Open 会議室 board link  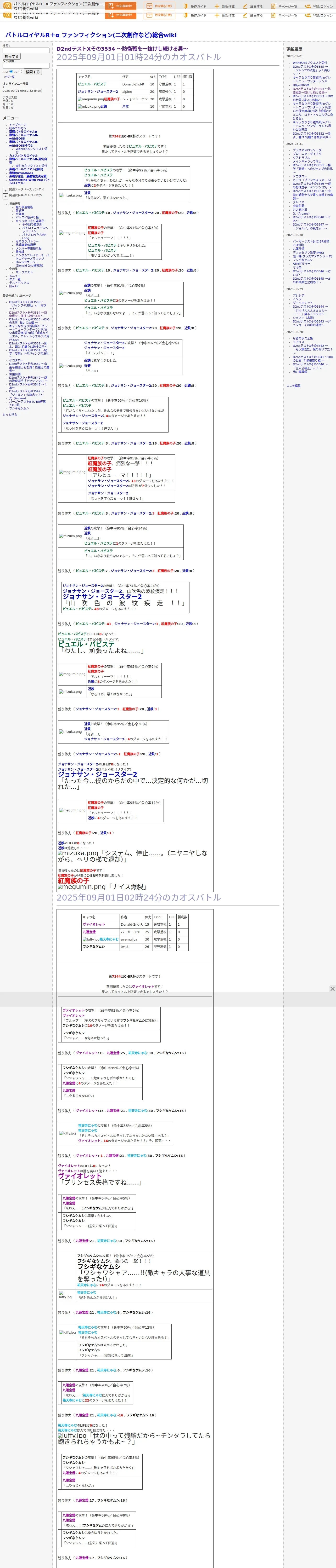[x=20, y=214]
